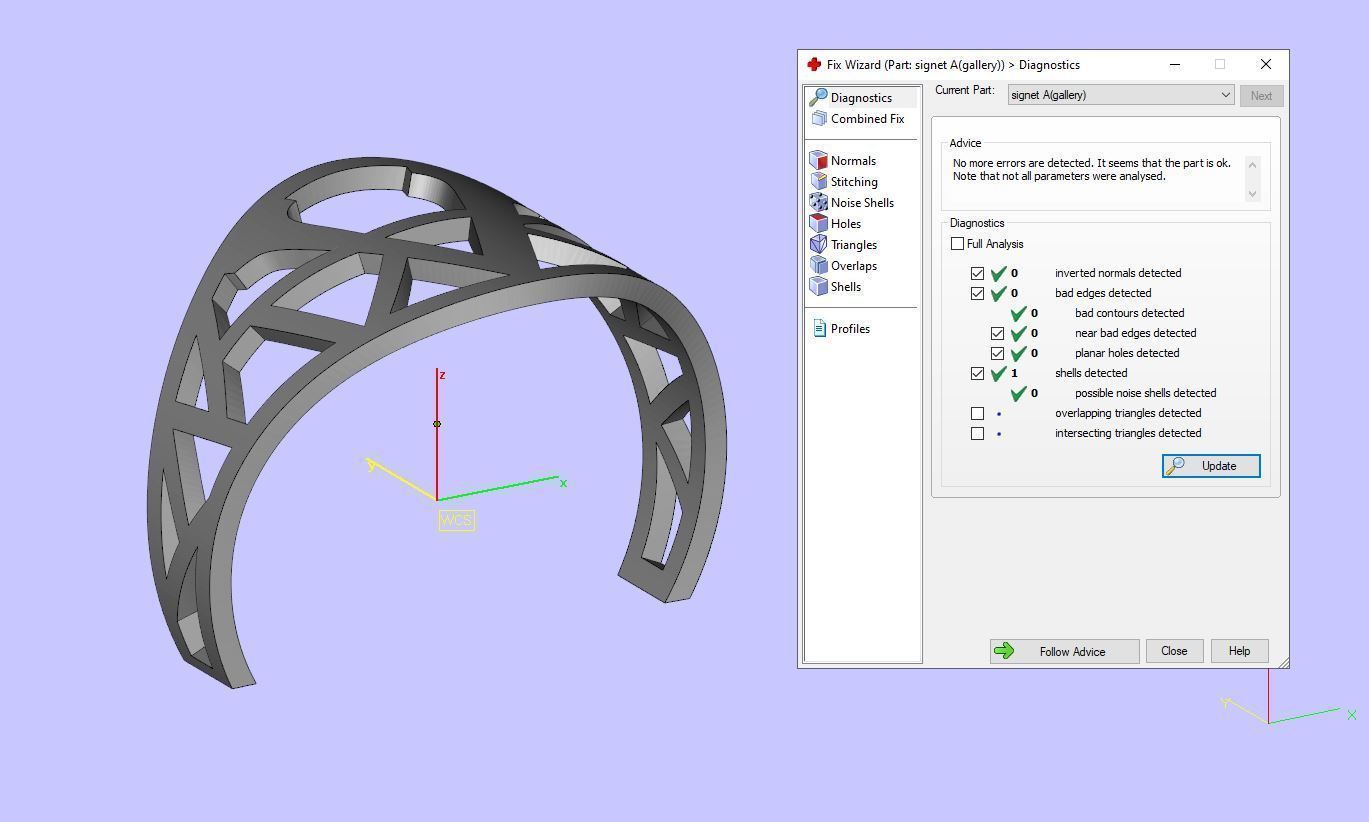Click the WCS label in viewport

click(456, 520)
